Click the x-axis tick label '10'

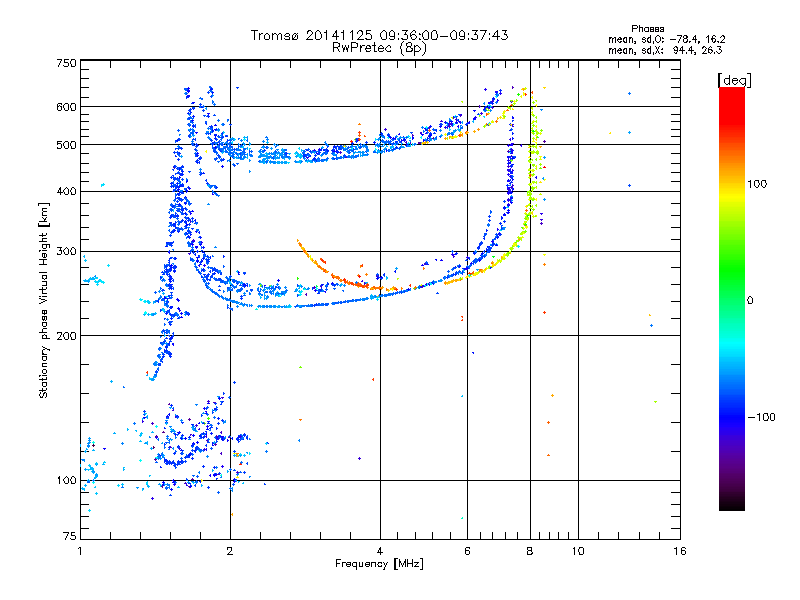point(578,551)
